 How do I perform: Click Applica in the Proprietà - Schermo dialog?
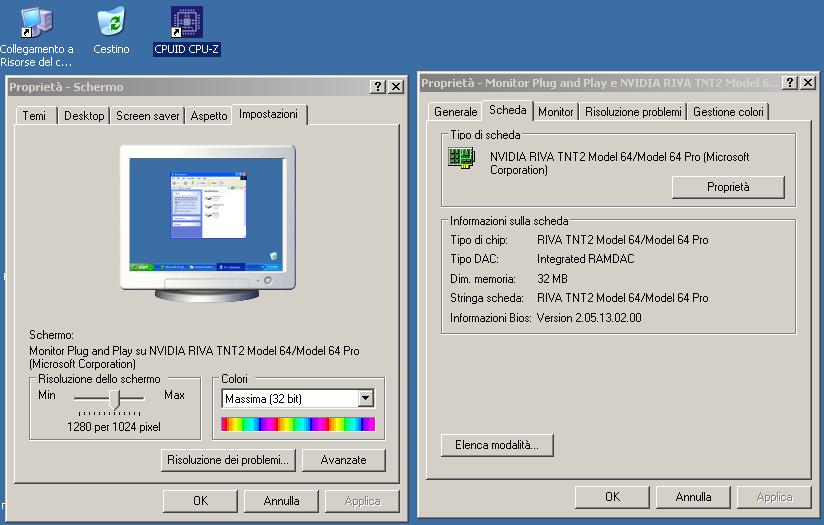click(362, 501)
